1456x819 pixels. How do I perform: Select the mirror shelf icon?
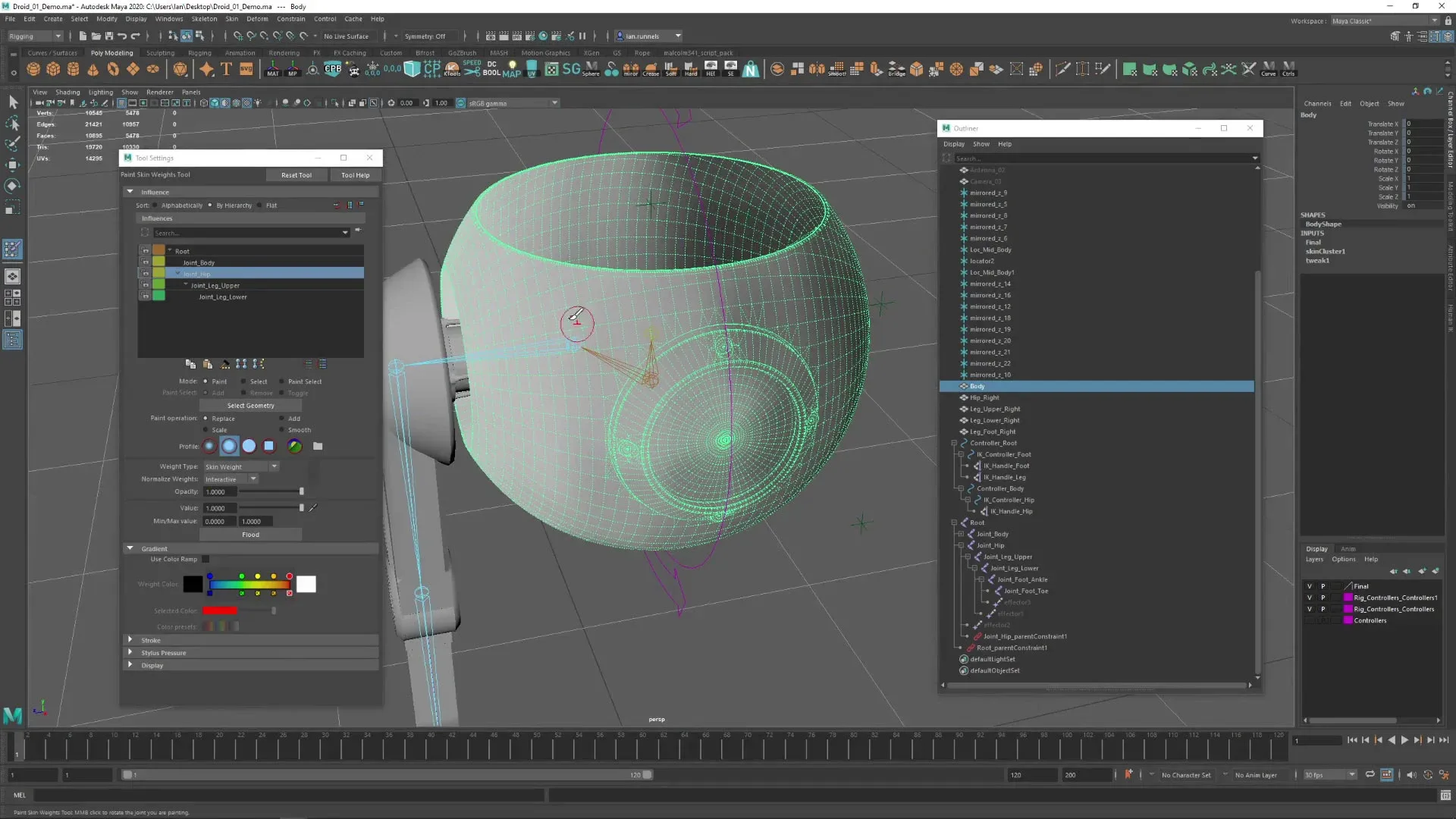pyautogui.click(x=630, y=69)
